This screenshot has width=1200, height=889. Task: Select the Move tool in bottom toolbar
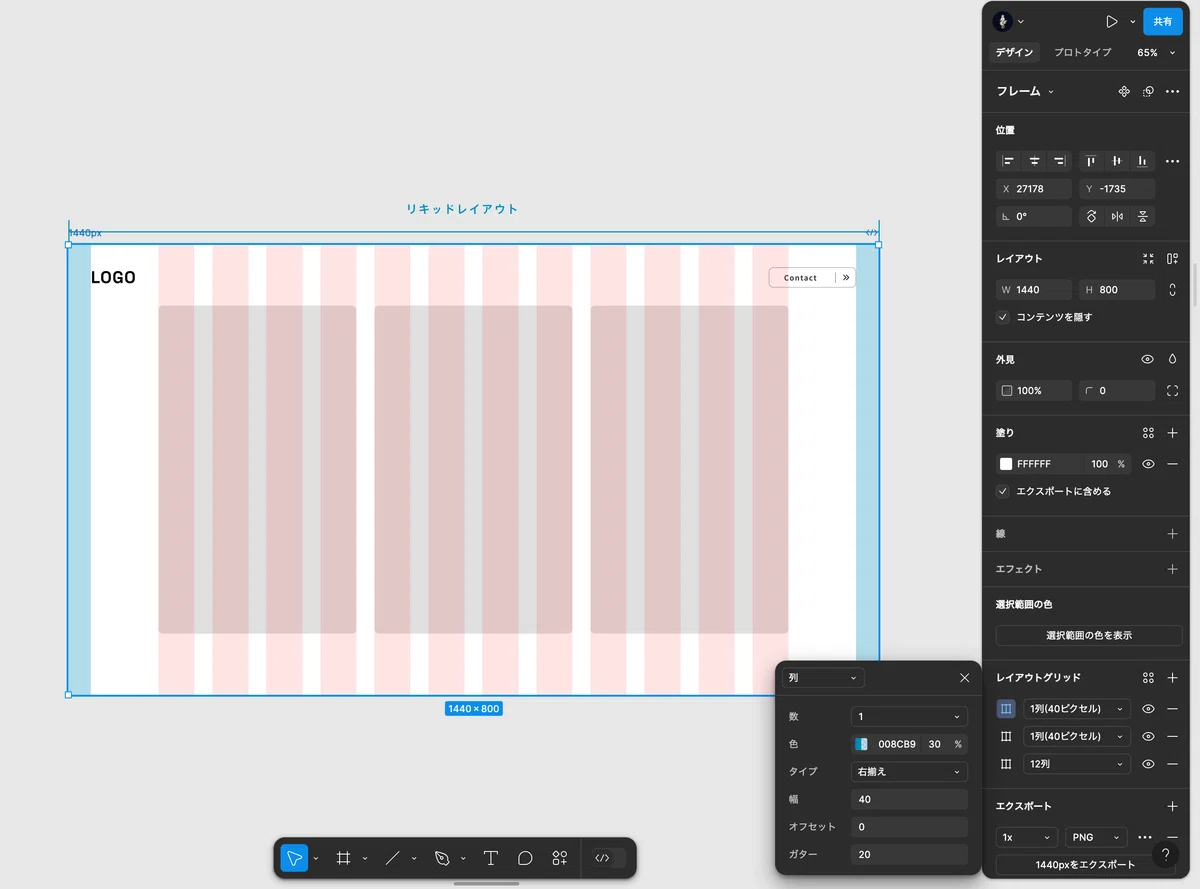point(294,858)
